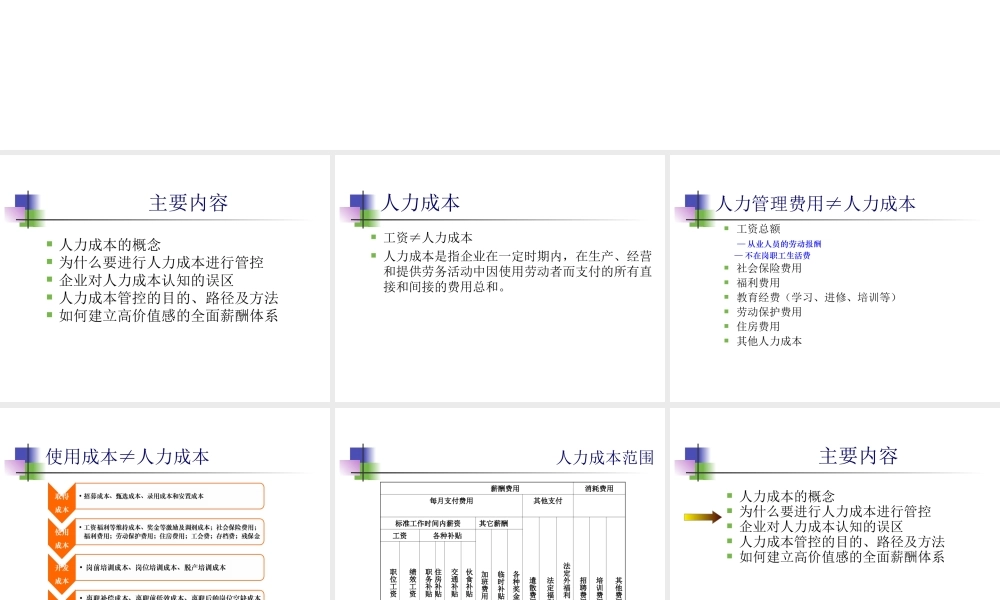Screen dimensions: 1000x600
Task: Click 如何建立高价值感的全面薪酬体系 in the slide with arrow
Action: (x=842, y=557)
